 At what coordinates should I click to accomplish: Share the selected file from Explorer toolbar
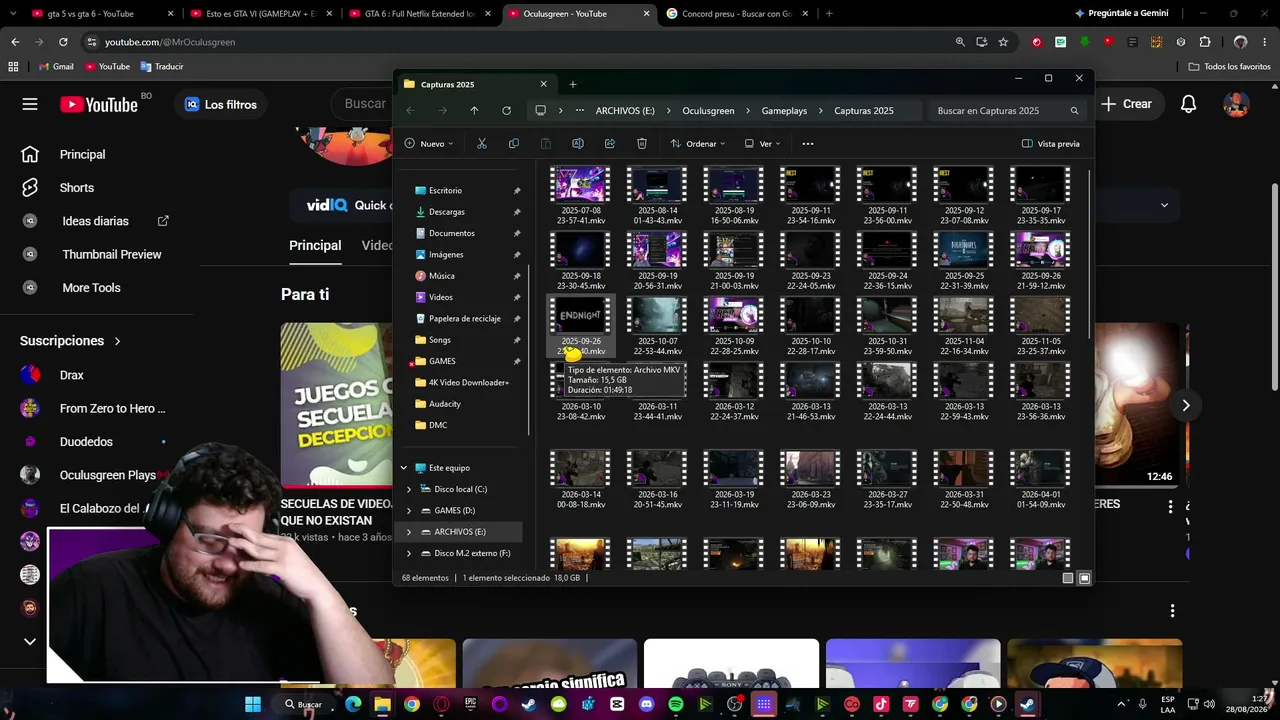tap(610, 144)
